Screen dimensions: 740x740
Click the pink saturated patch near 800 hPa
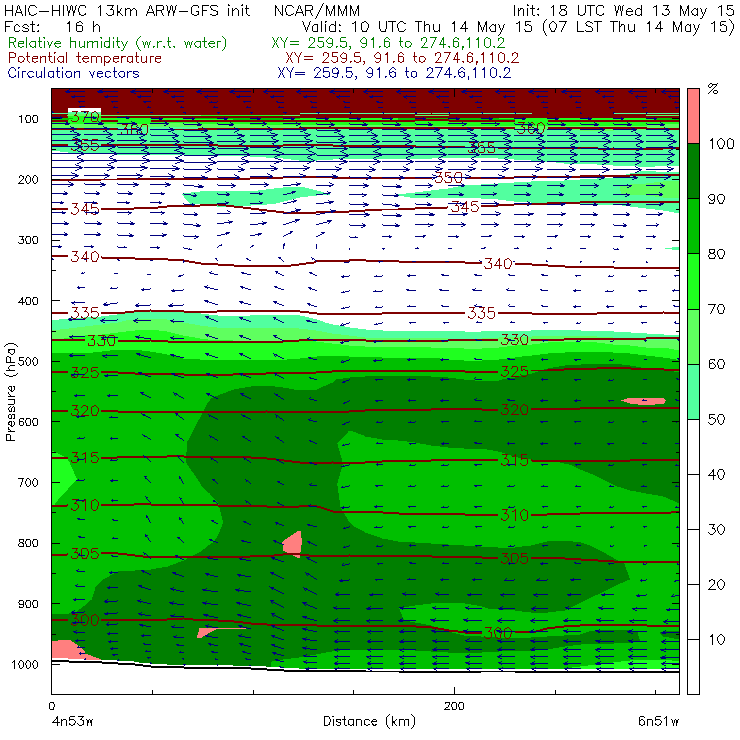[x=293, y=544]
